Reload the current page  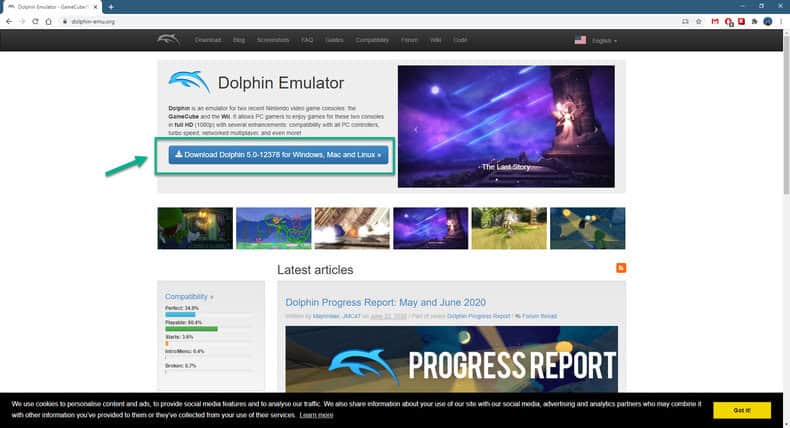pos(35,21)
